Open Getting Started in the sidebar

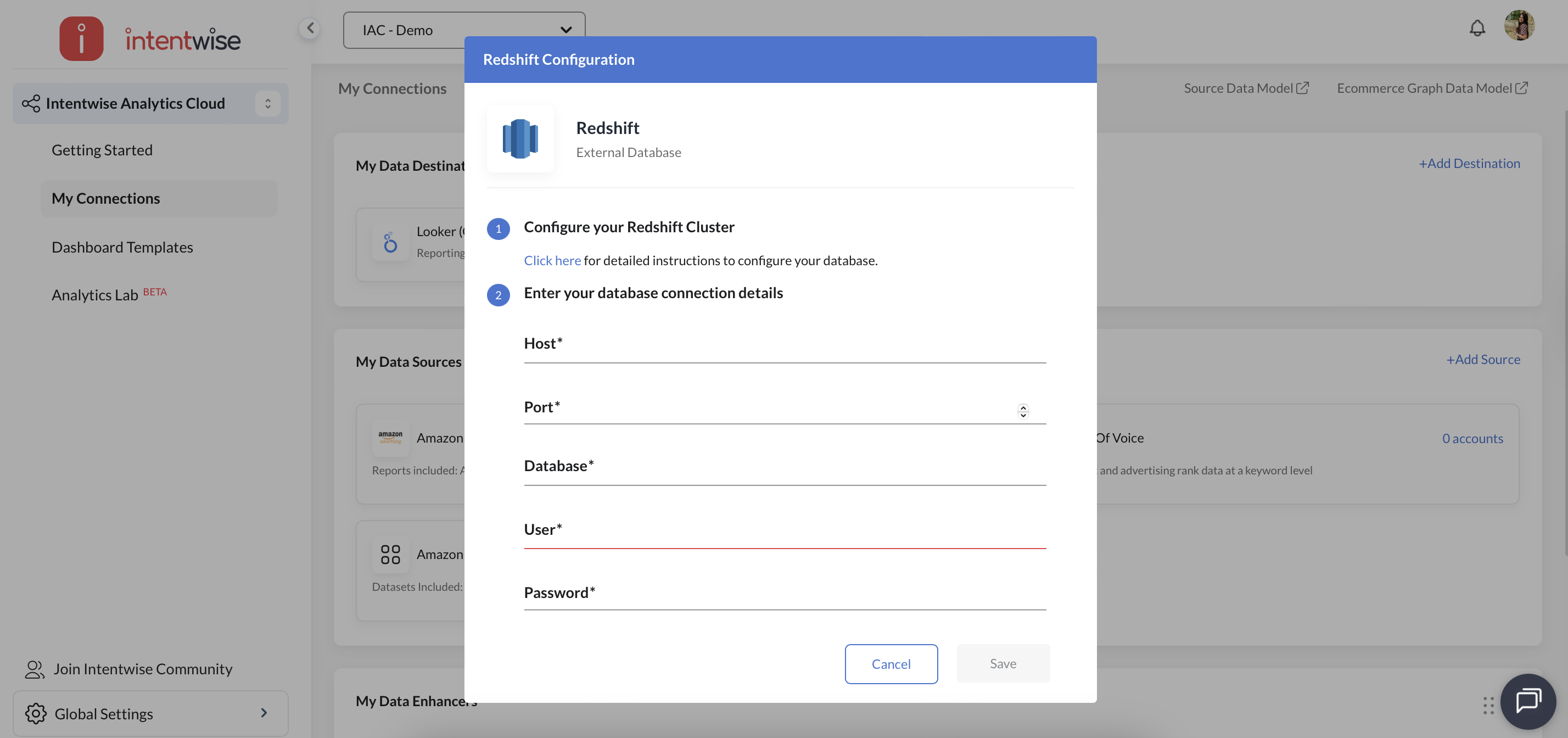click(x=102, y=150)
